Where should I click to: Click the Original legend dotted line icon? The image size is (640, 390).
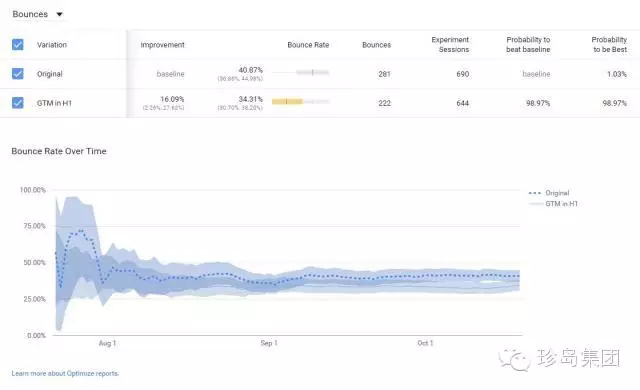[x=535, y=193]
